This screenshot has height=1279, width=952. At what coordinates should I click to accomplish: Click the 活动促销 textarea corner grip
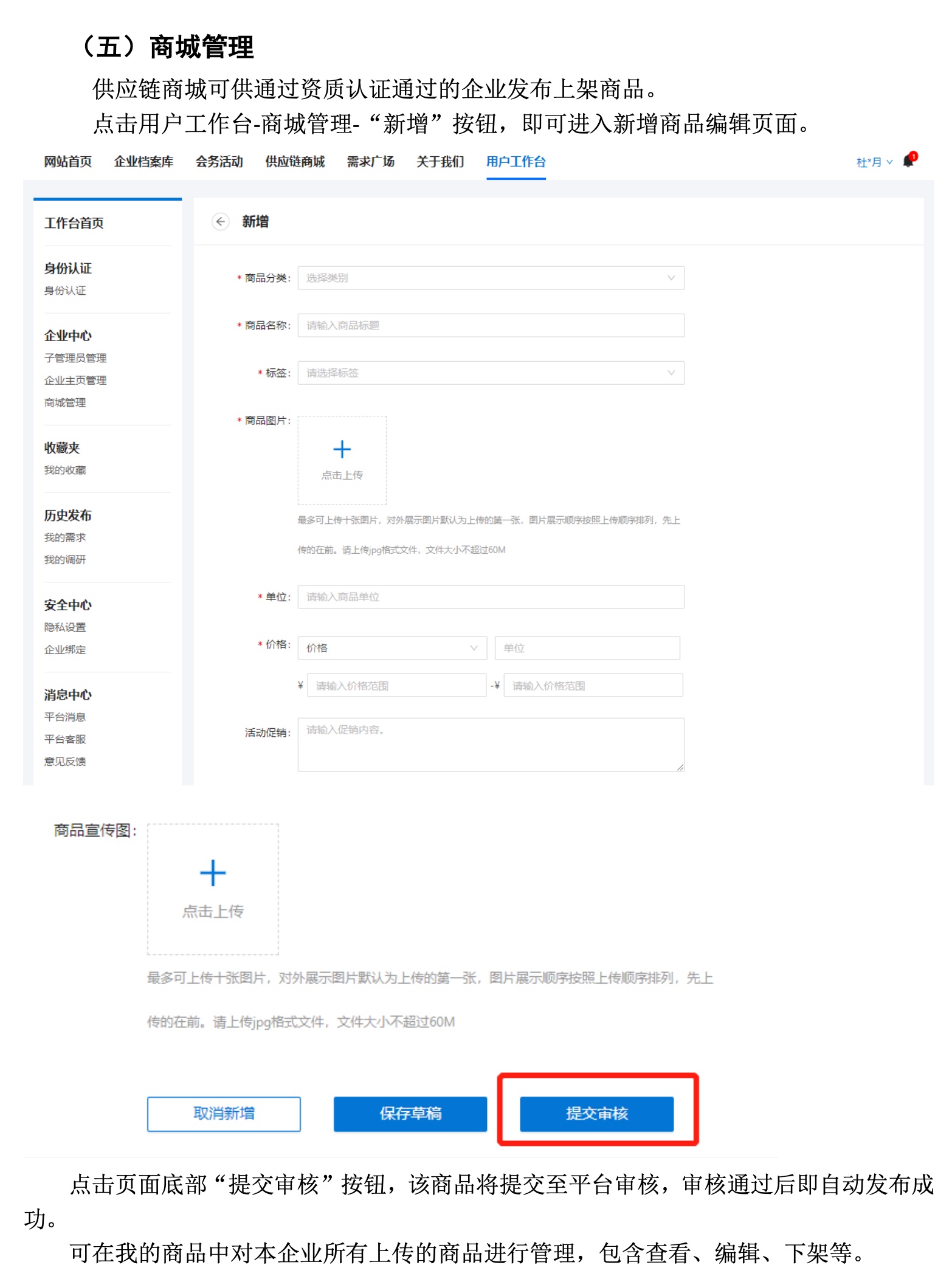click(x=680, y=767)
